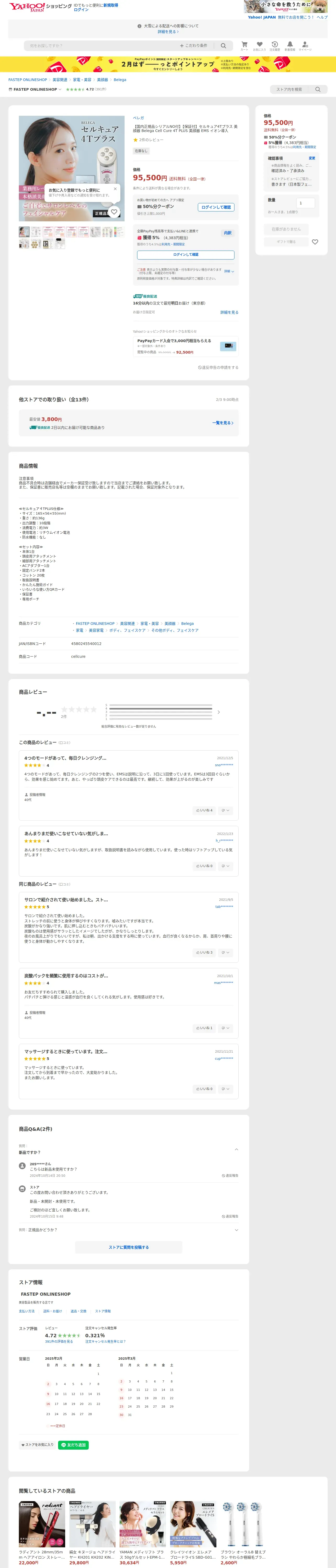The image size is (336, 1568).
Task: Open the notifications bell icon in header
Action: click(x=290, y=46)
